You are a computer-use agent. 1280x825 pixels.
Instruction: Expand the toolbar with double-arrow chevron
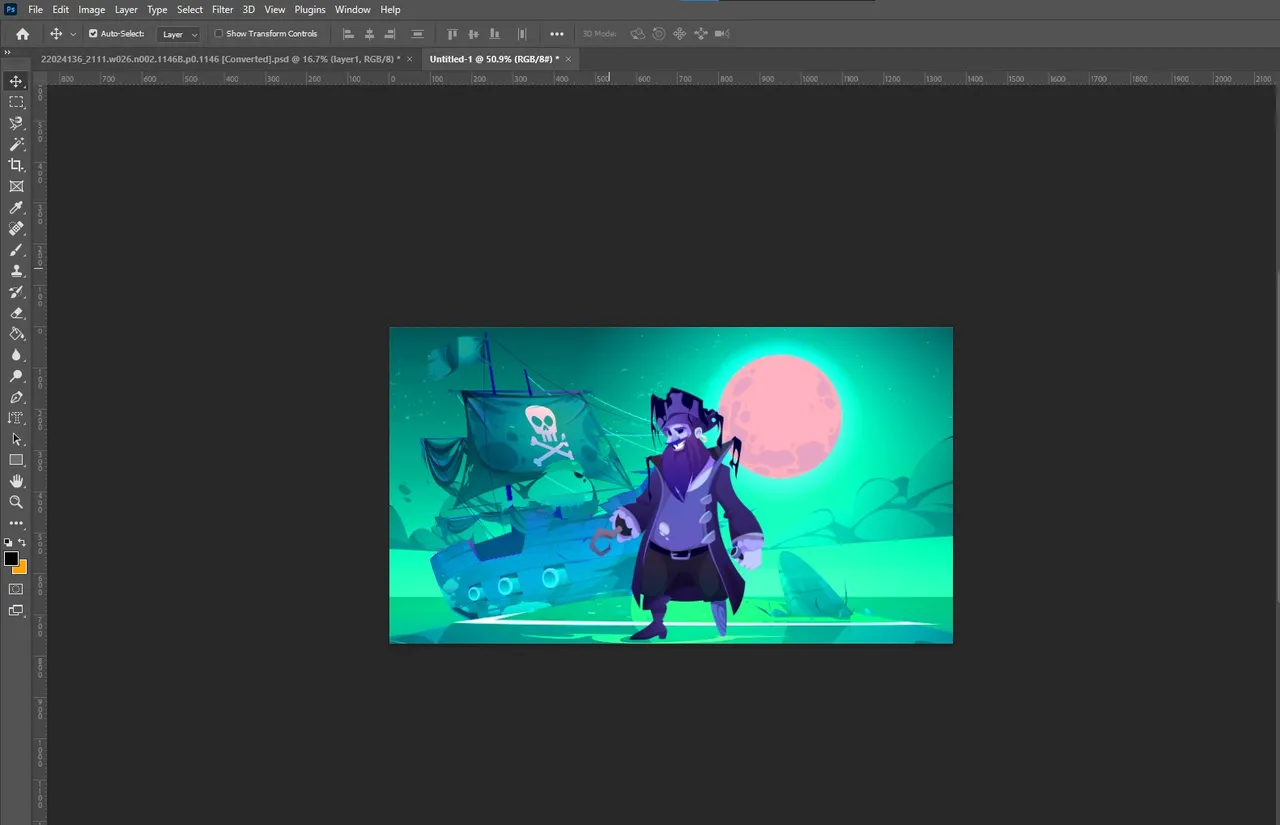[8, 52]
